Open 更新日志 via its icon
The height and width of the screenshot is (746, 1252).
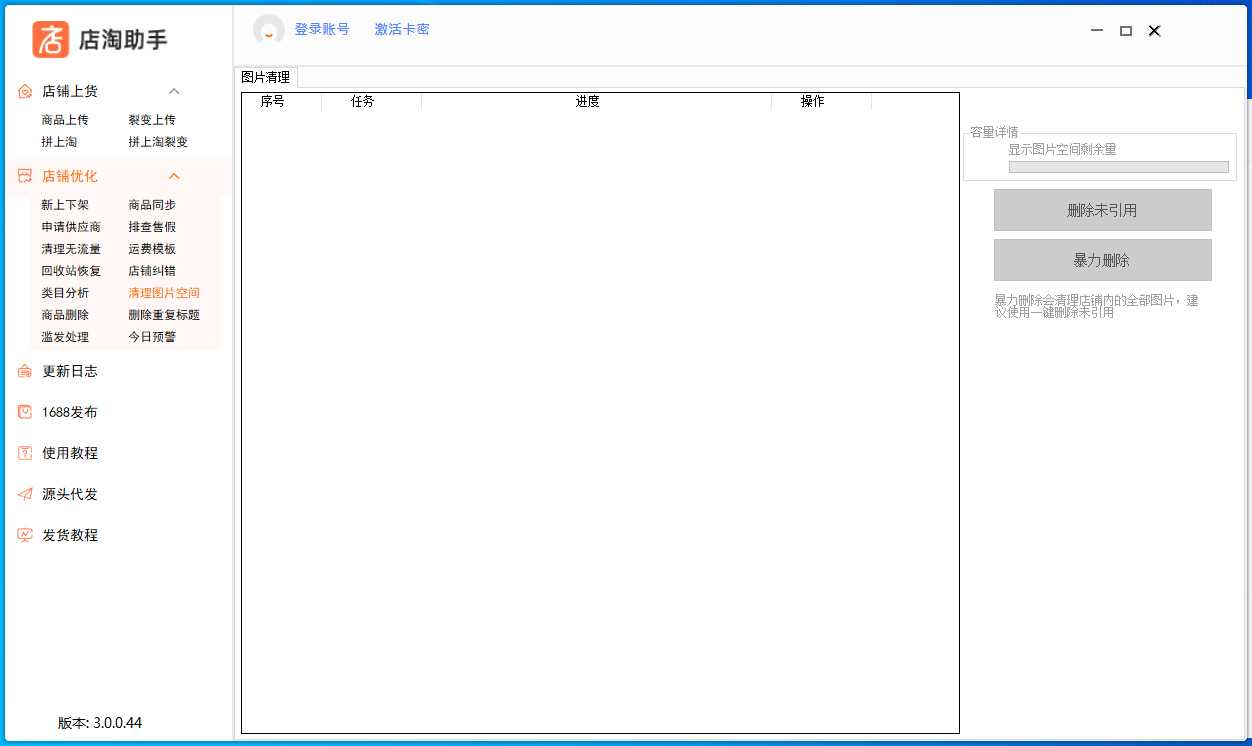pyautogui.click(x=26, y=372)
